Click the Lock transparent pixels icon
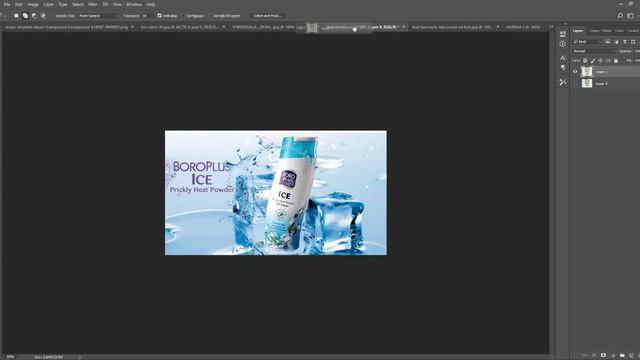The width and height of the screenshot is (640, 360). click(585, 60)
